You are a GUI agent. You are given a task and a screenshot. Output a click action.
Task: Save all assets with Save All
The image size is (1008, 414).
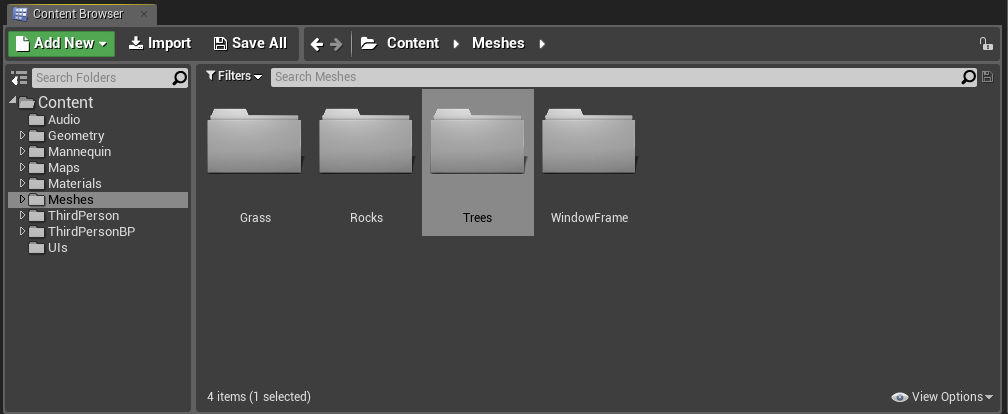point(249,43)
